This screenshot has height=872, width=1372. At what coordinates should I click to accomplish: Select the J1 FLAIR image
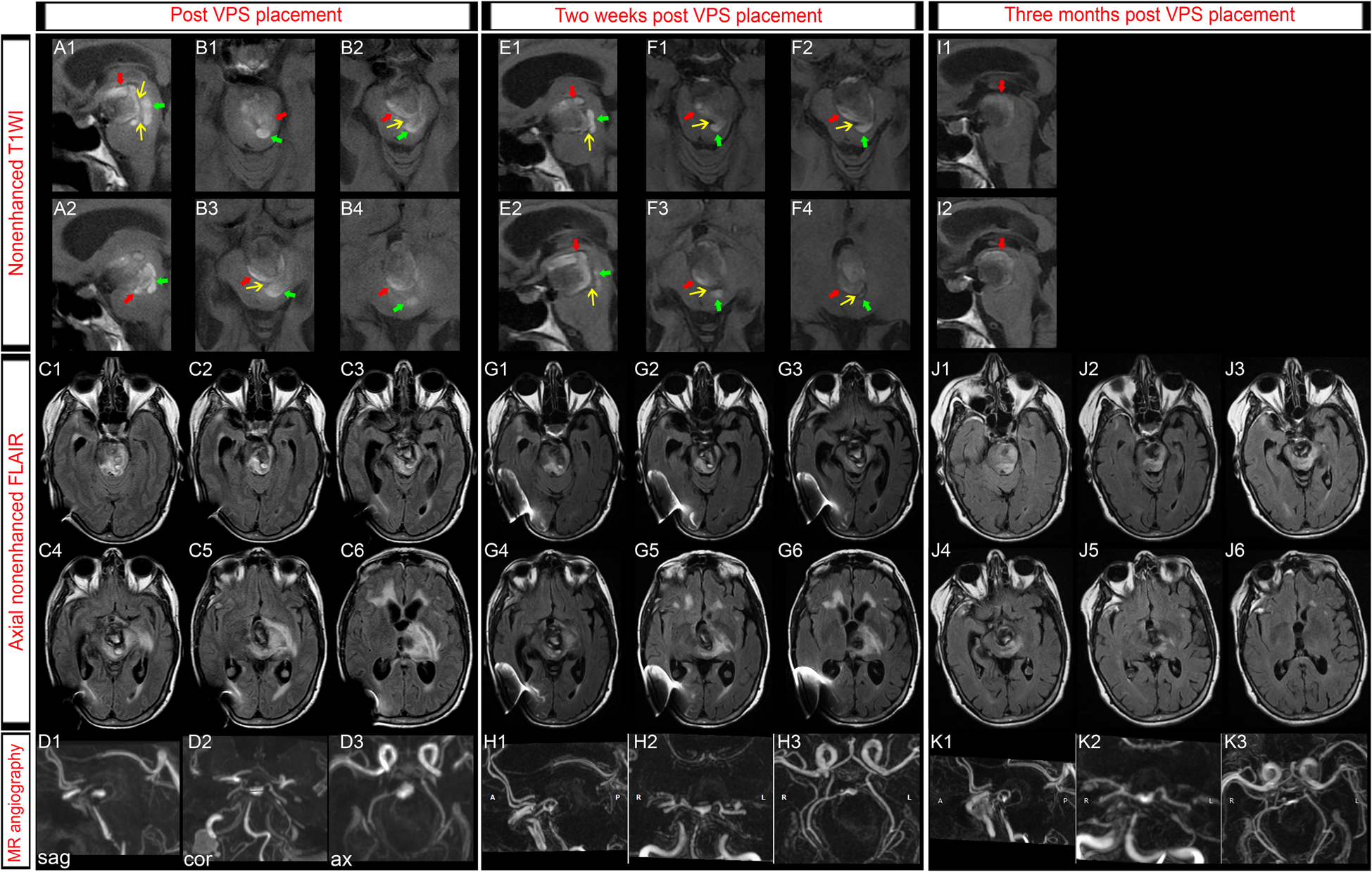pos(1000,448)
